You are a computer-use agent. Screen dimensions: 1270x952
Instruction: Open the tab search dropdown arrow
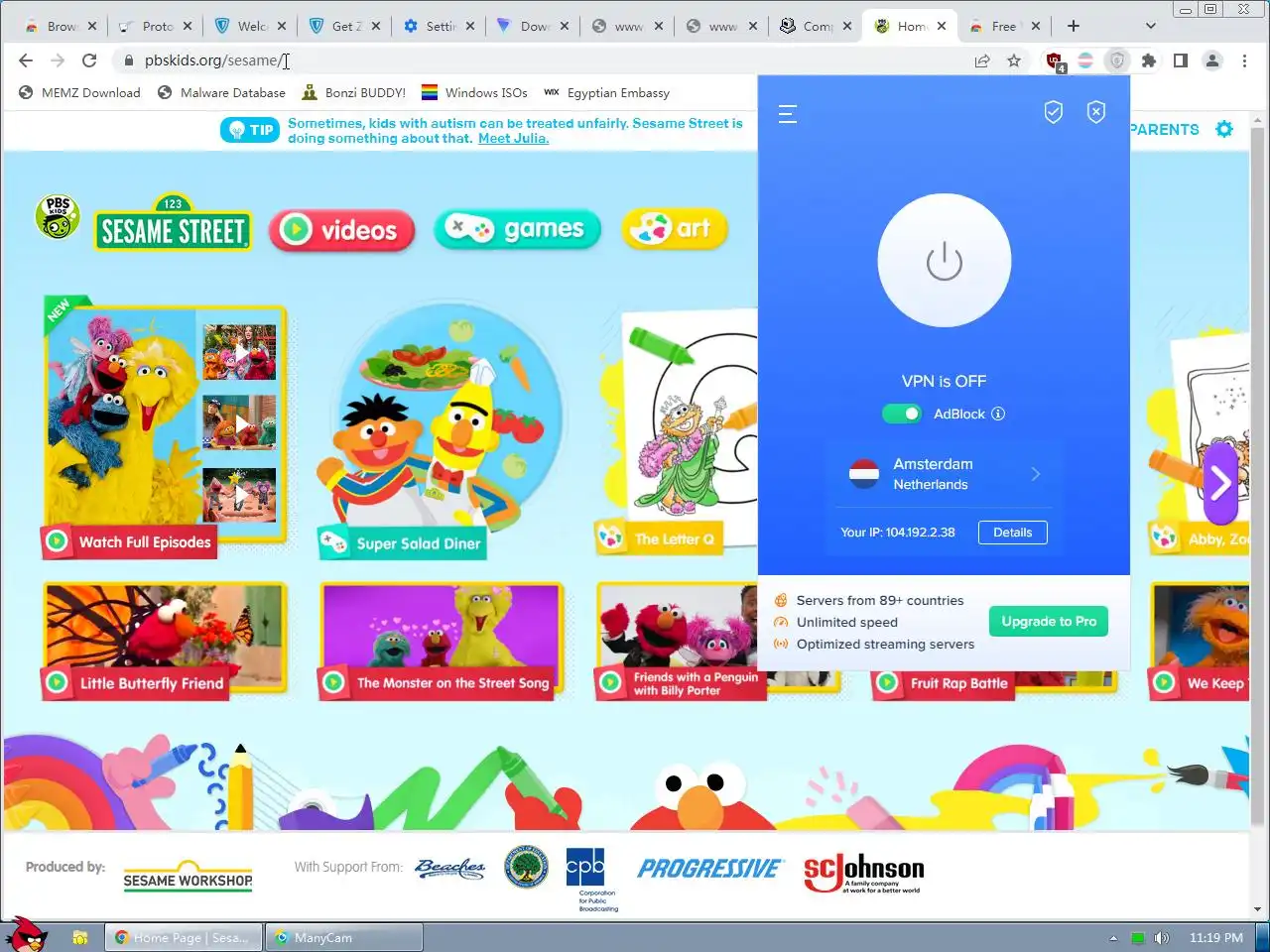pos(1150,26)
